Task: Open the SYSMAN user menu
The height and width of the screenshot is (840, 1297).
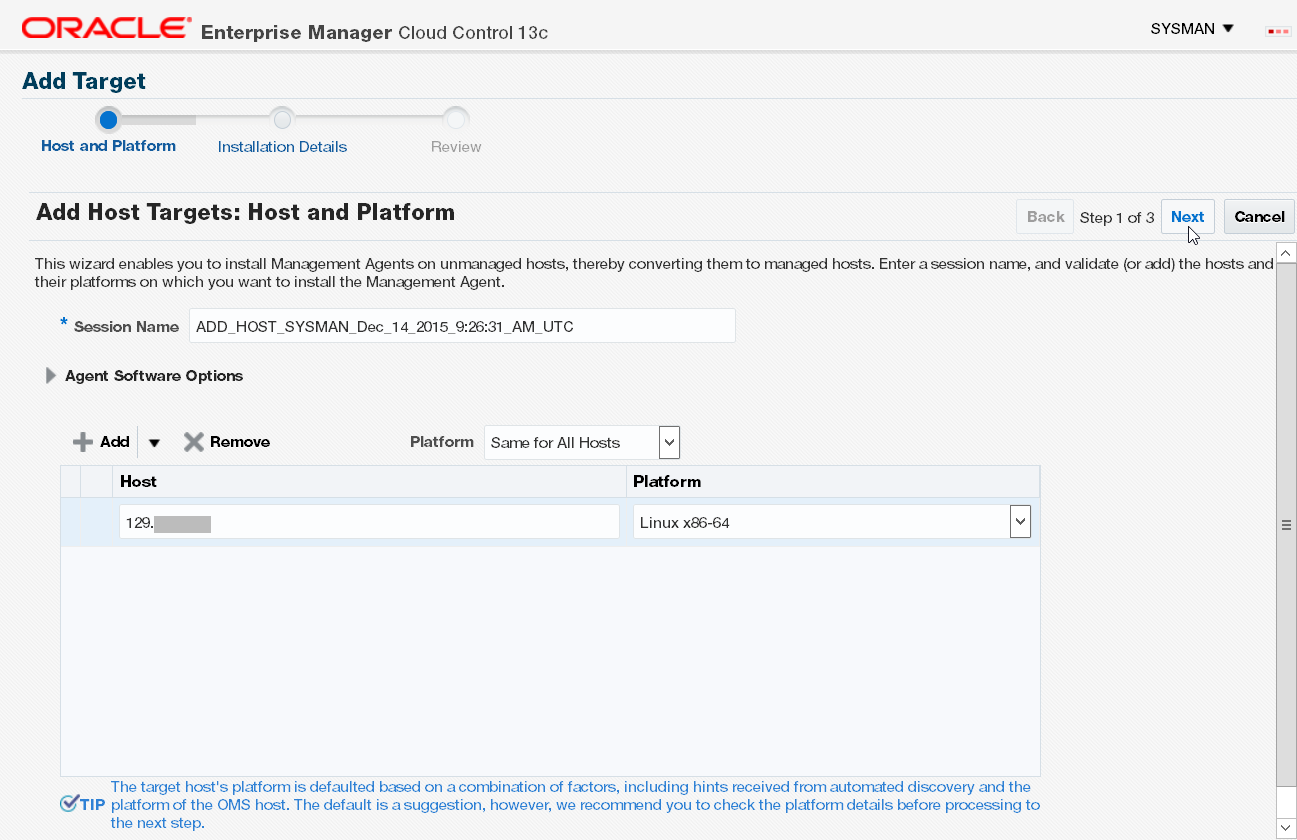Action: click(x=1192, y=29)
